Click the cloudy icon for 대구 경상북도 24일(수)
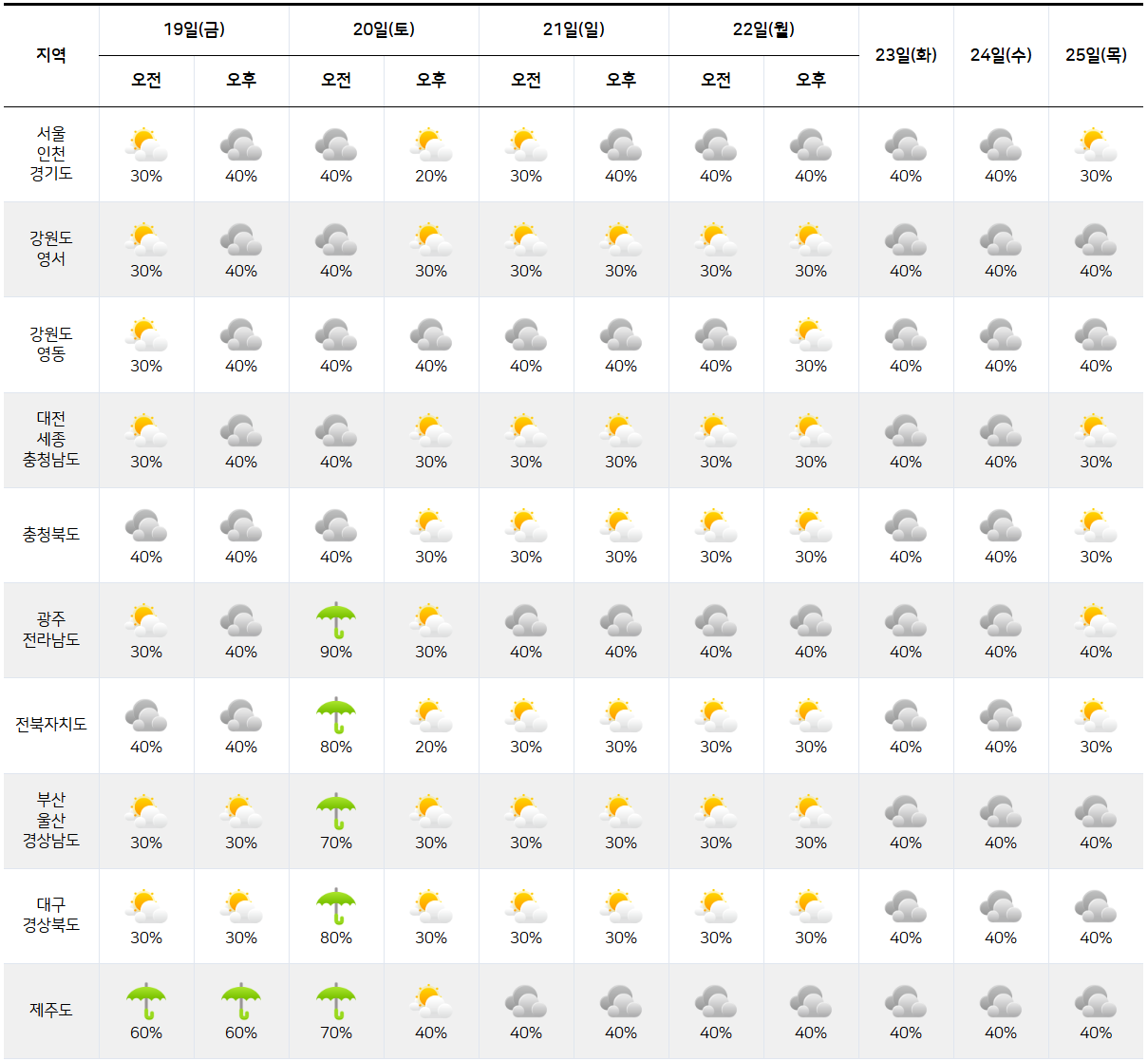Image resolution: width=1148 pixels, height=1061 pixels. [1001, 907]
